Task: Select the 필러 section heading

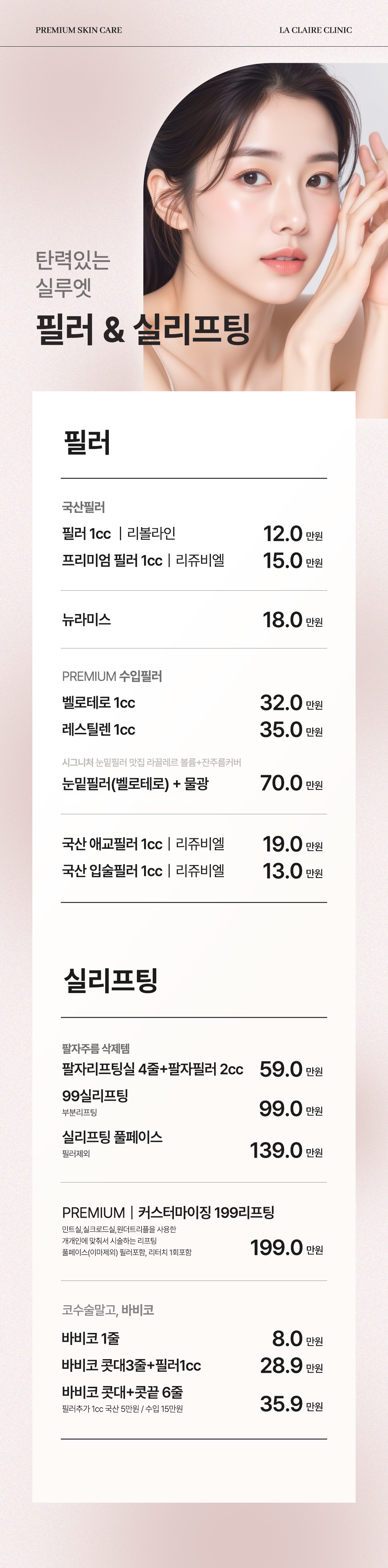Action: click(x=87, y=442)
